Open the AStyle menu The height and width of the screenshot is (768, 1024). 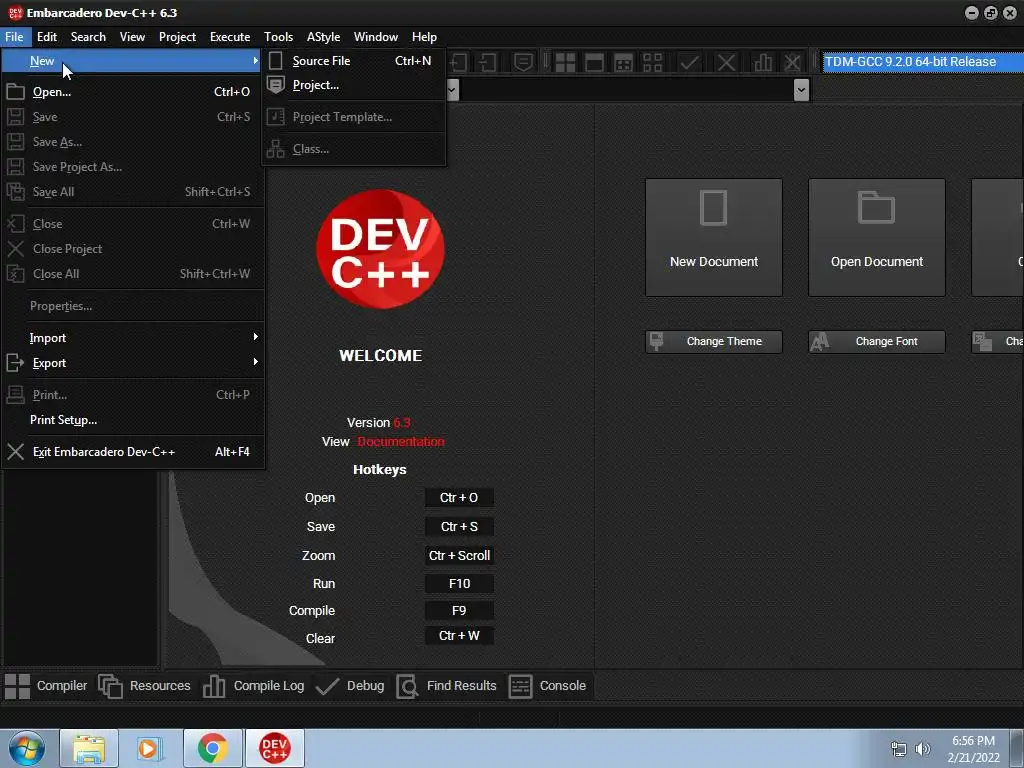pos(323,37)
